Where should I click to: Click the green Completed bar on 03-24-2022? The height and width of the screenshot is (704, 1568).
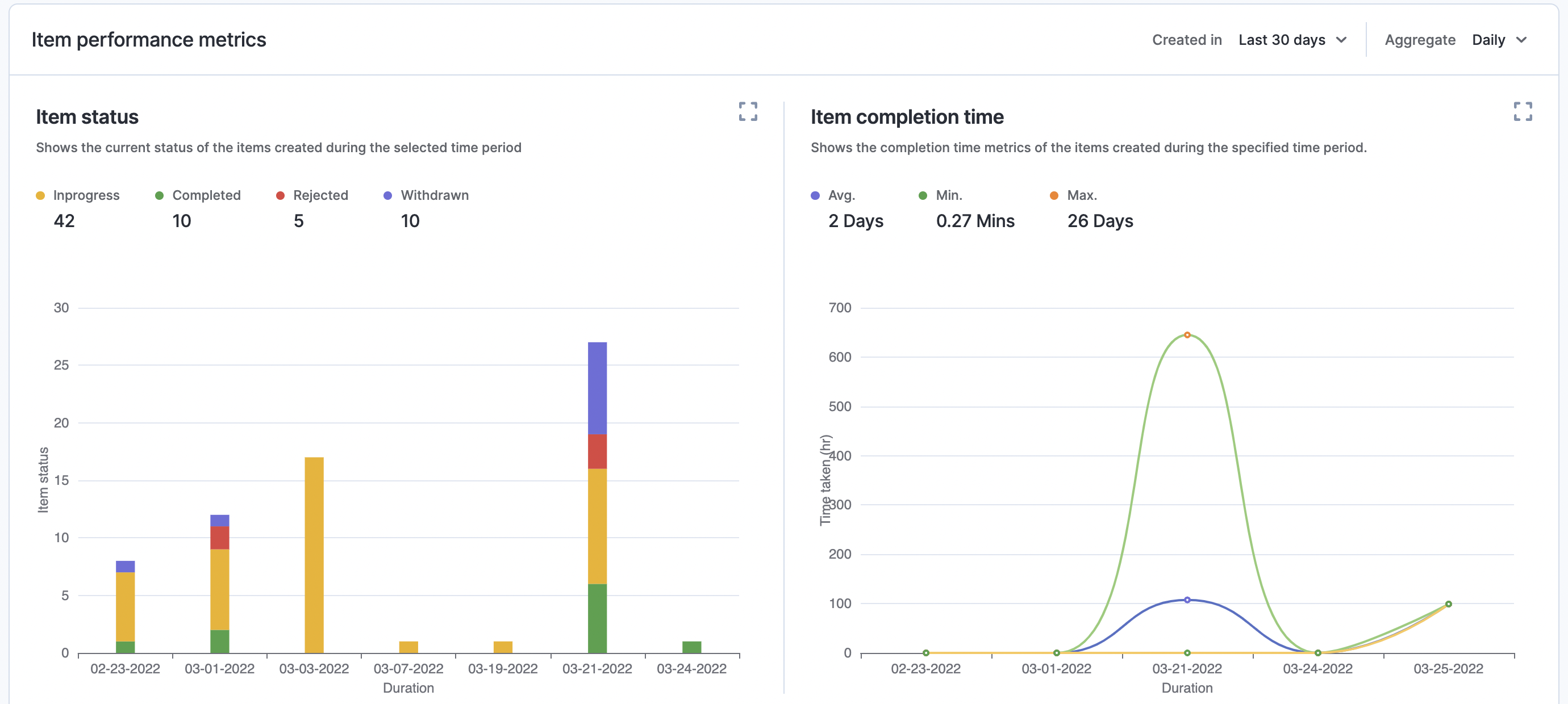click(691, 647)
